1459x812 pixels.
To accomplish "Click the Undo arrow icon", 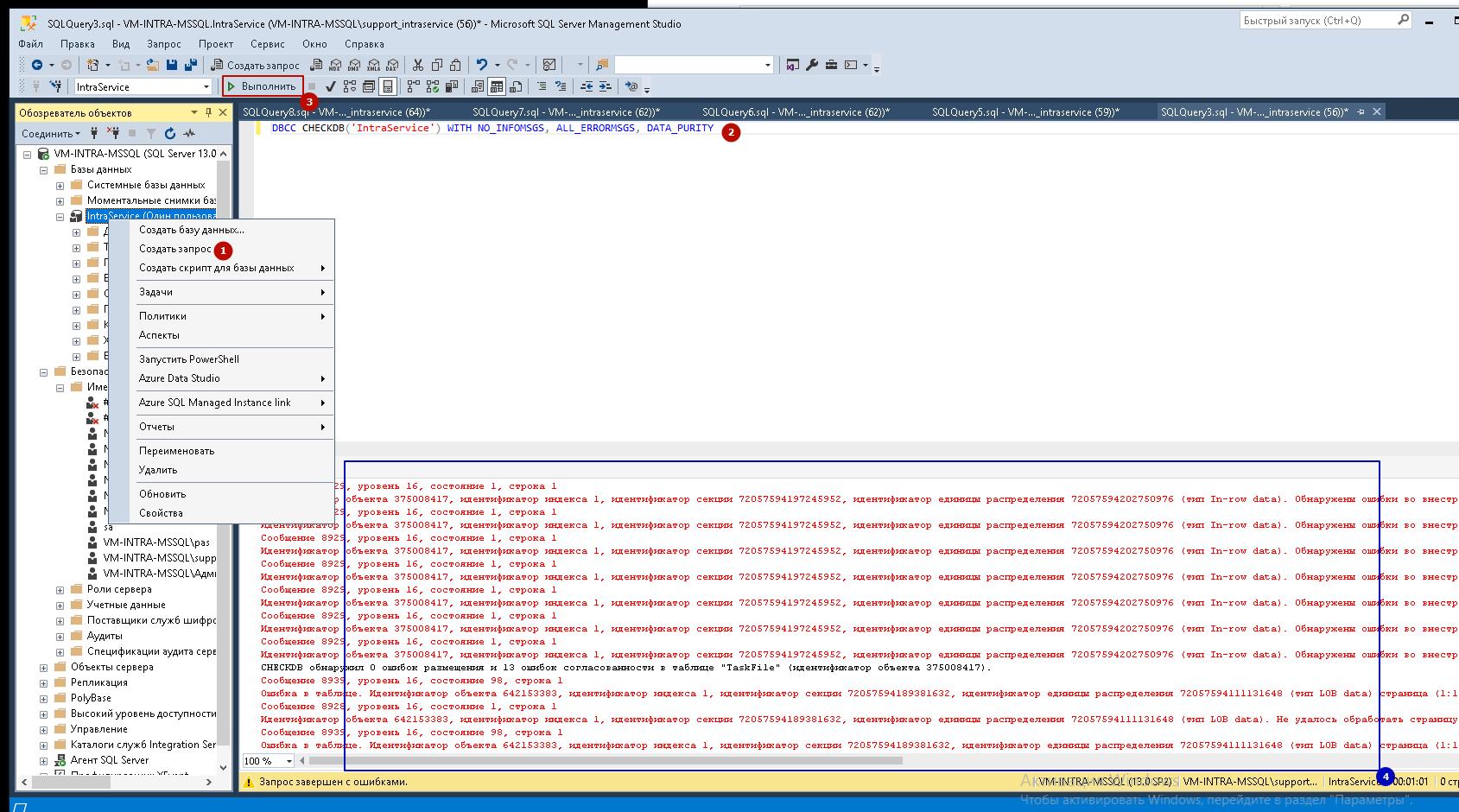I will (x=481, y=65).
